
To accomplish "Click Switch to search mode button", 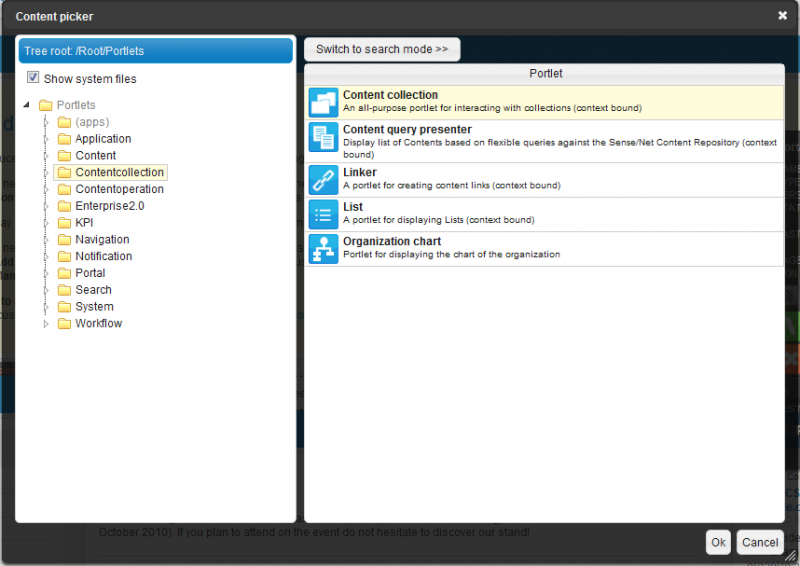I will click(x=382, y=50).
